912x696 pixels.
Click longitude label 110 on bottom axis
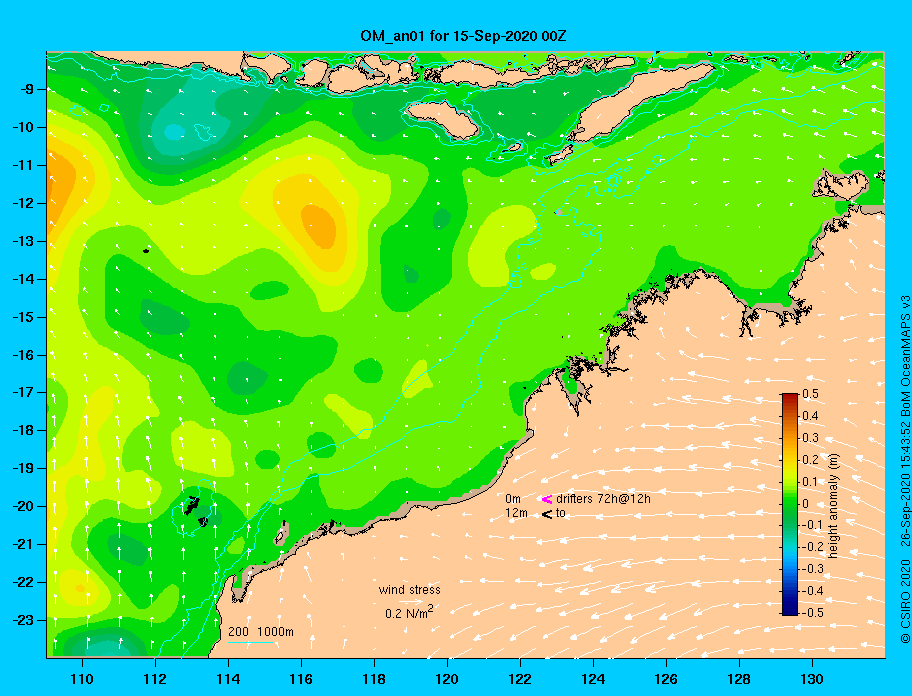coord(82,679)
